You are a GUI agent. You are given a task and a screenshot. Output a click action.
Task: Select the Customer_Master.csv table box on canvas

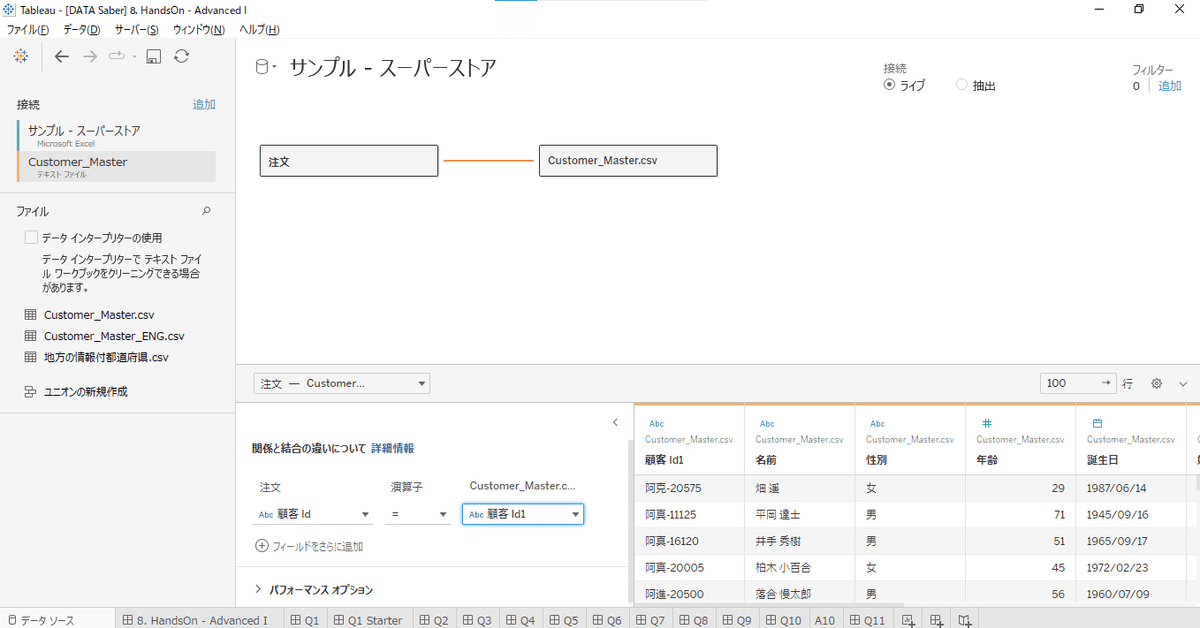(x=628, y=161)
